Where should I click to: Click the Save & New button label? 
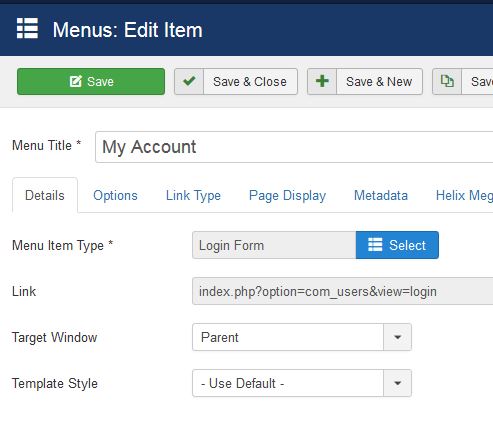click(379, 82)
